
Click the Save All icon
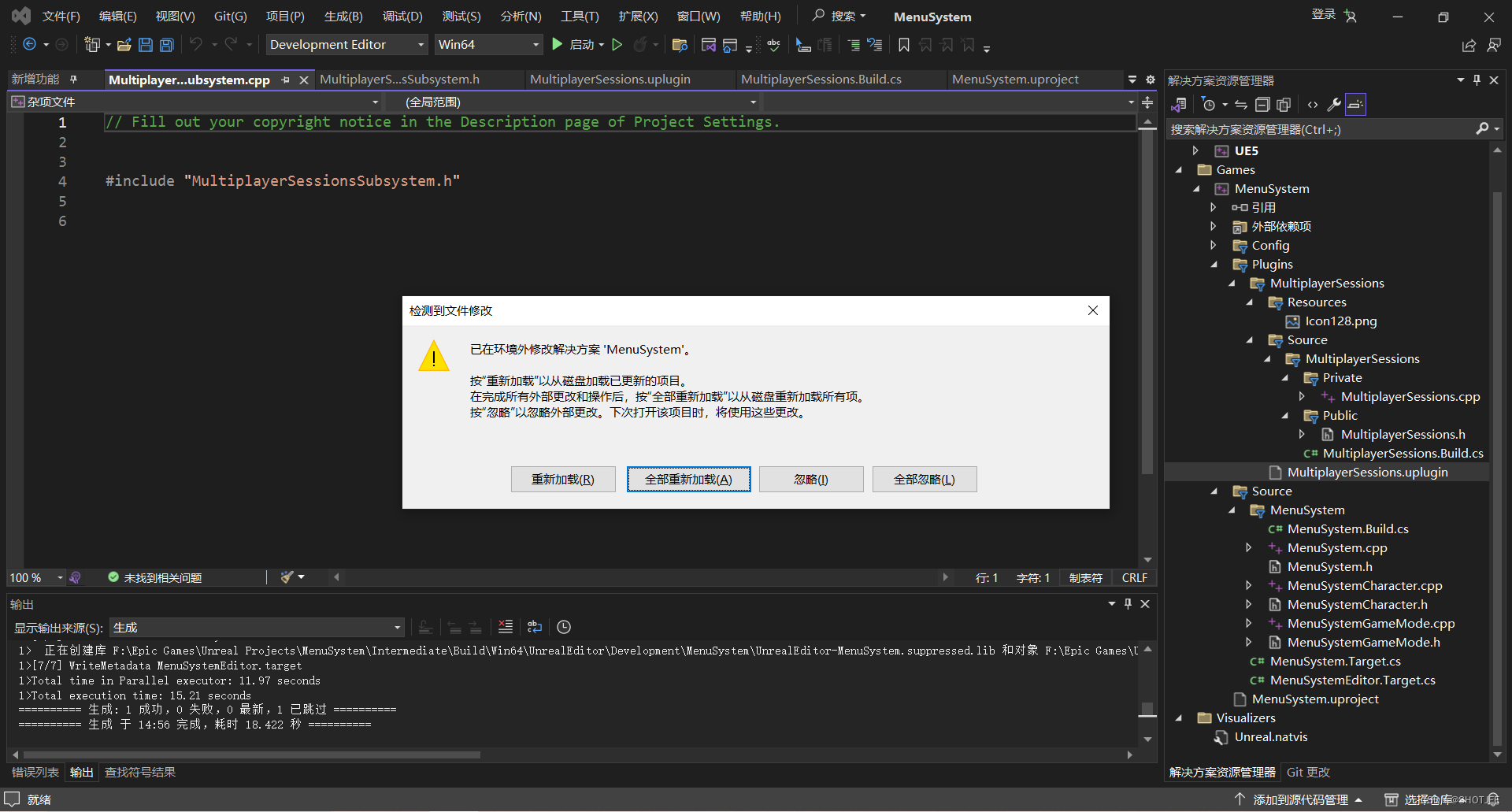pos(167,45)
